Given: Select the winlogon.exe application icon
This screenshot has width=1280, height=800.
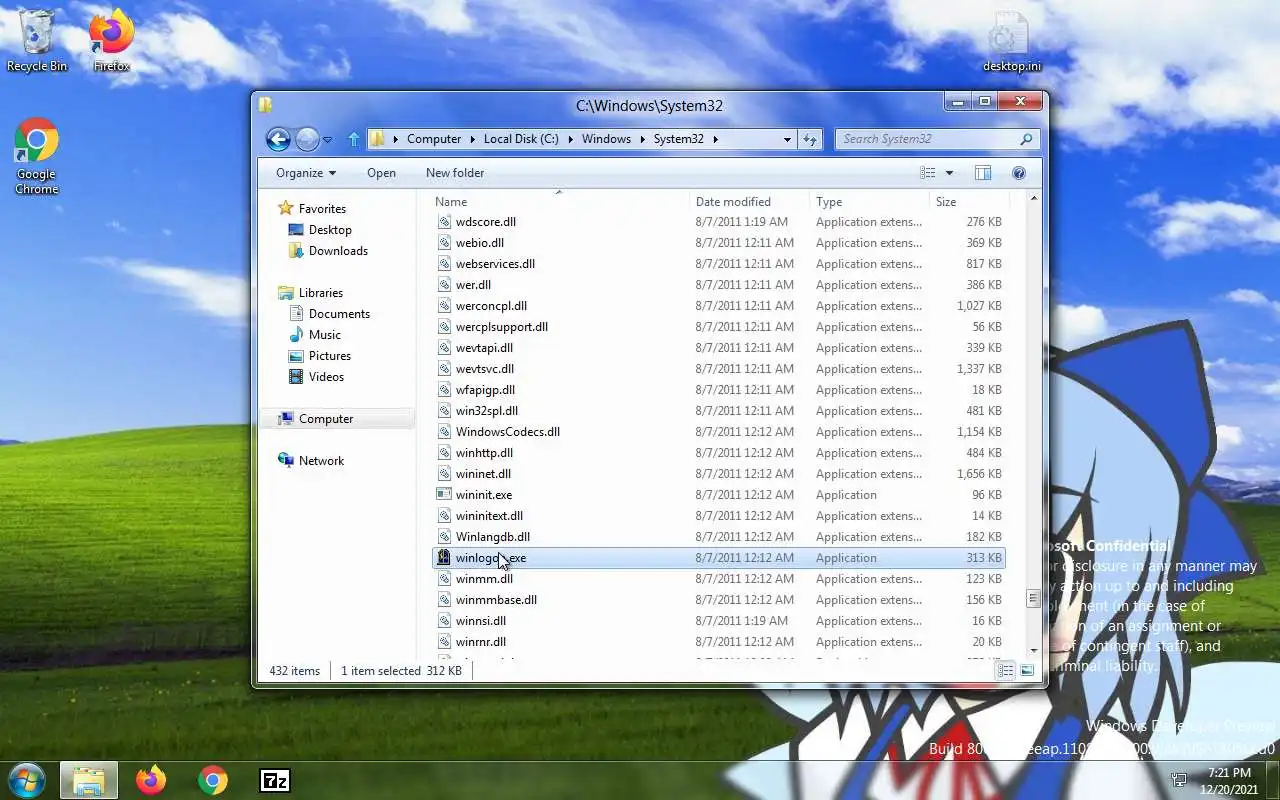Looking at the screenshot, I should pyautogui.click(x=445, y=557).
